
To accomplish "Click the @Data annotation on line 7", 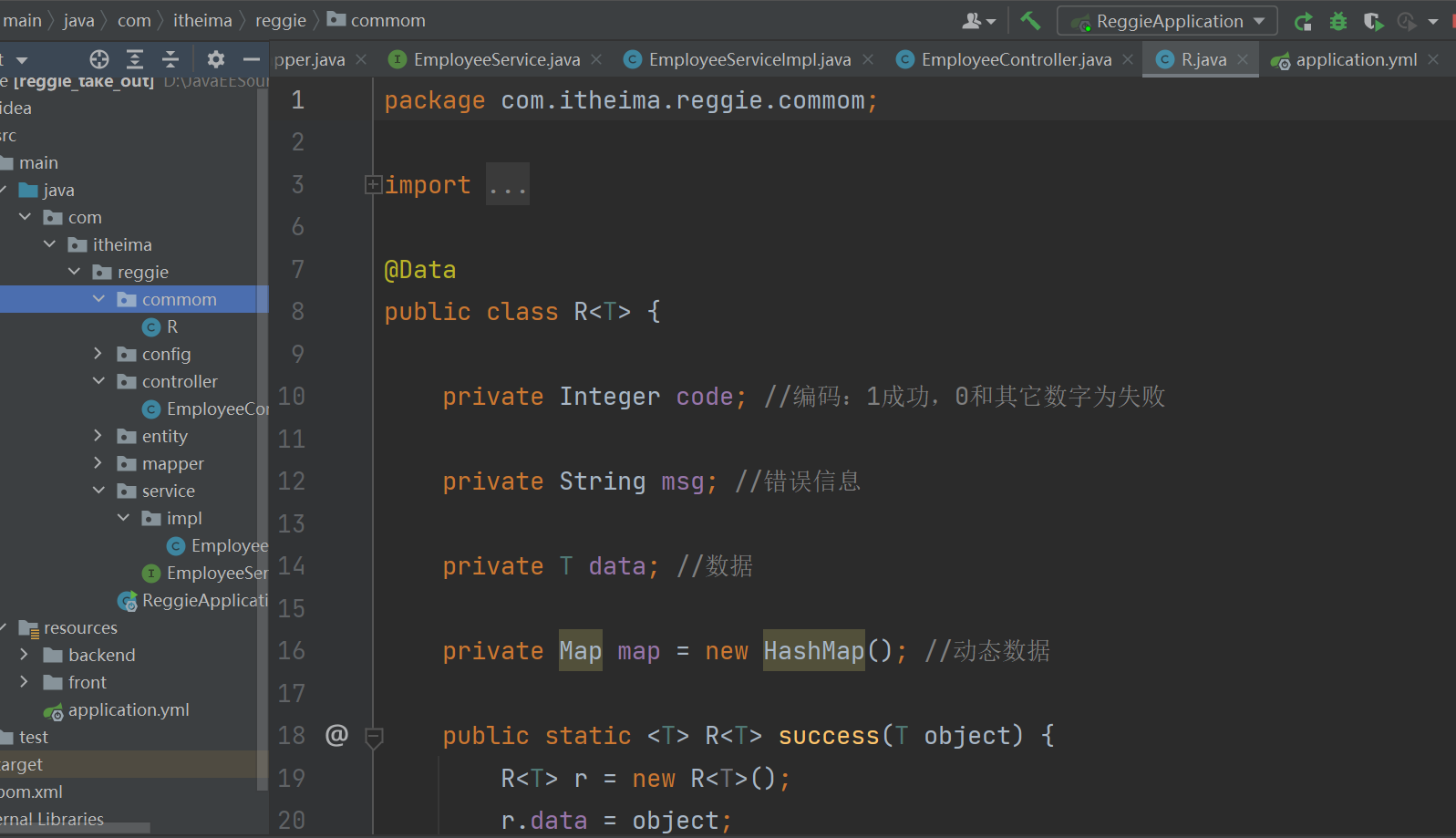I will (x=420, y=270).
